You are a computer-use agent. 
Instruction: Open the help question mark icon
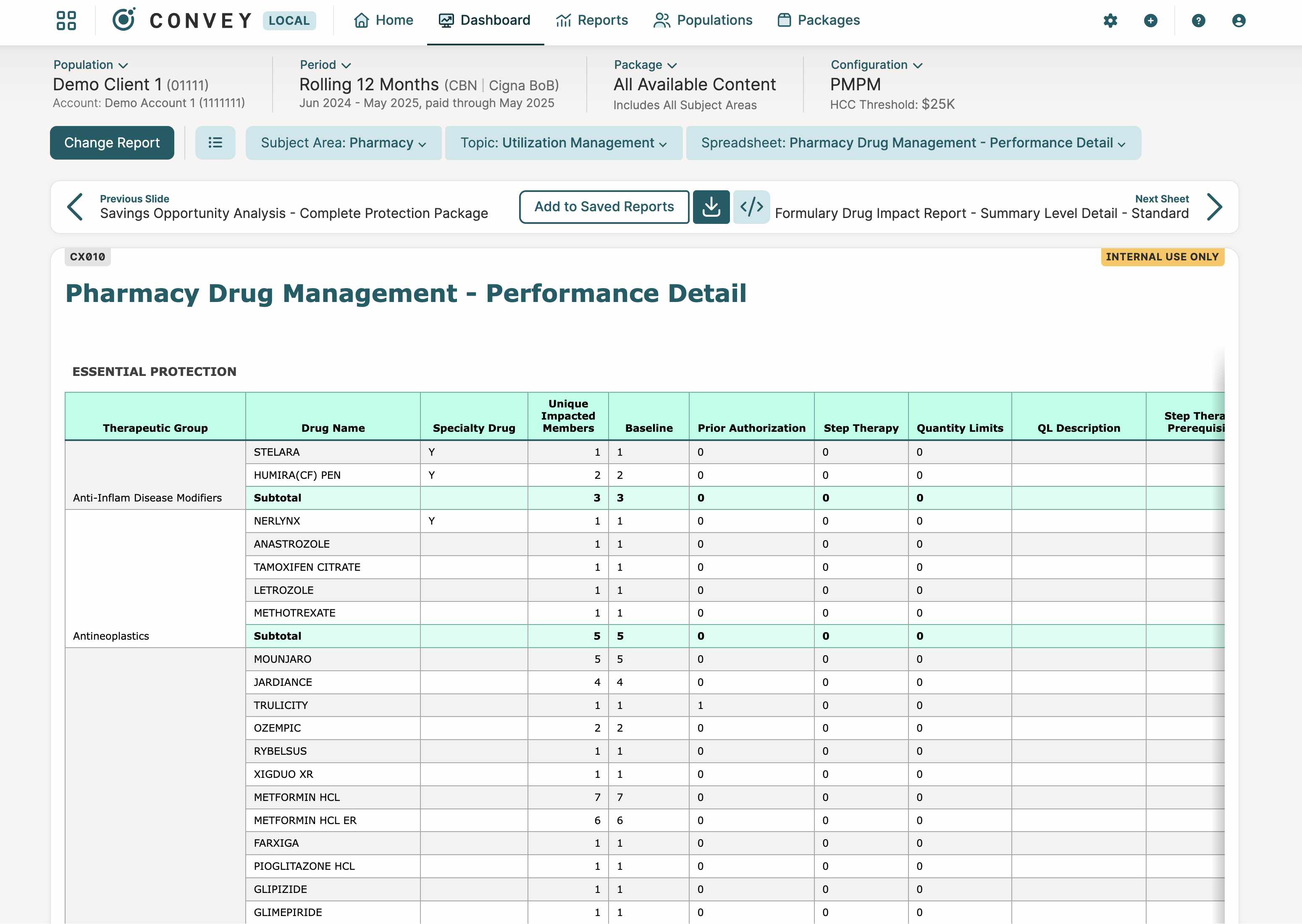tap(1198, 21)
